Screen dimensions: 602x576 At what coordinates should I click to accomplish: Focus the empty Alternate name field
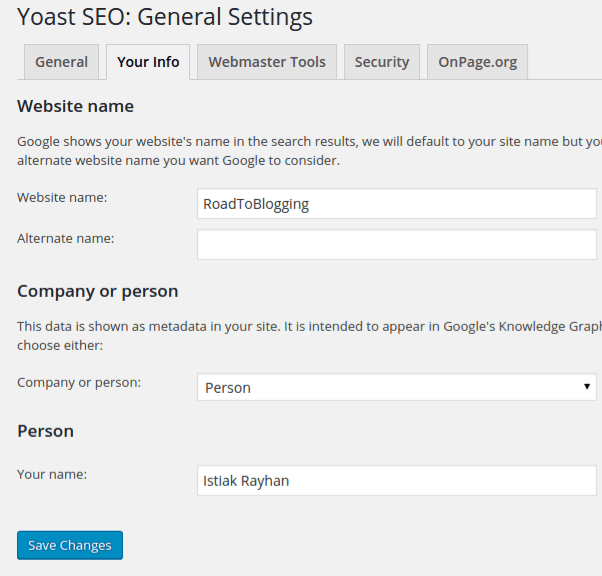(398, 244)
